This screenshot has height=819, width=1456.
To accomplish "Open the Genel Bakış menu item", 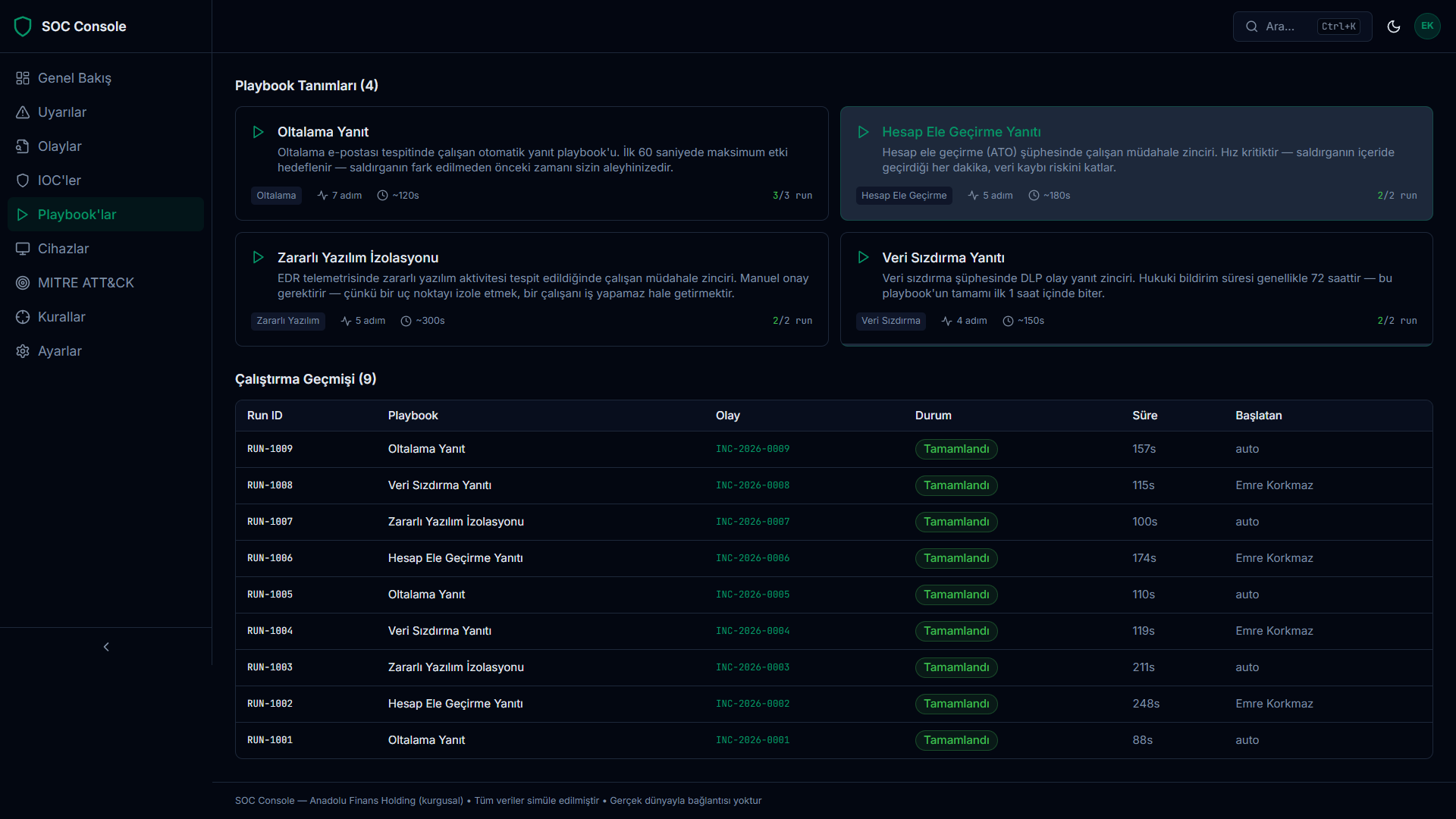I will point(105,78).
